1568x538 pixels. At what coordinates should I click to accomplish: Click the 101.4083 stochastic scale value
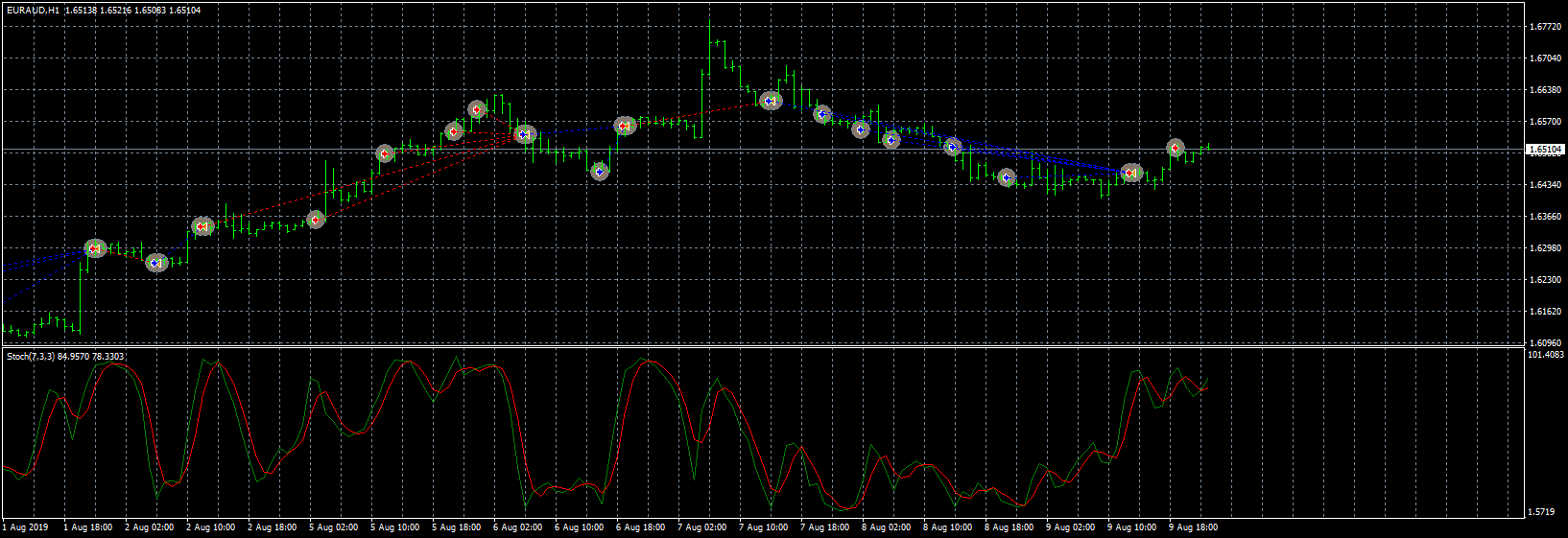[1545, 355]
